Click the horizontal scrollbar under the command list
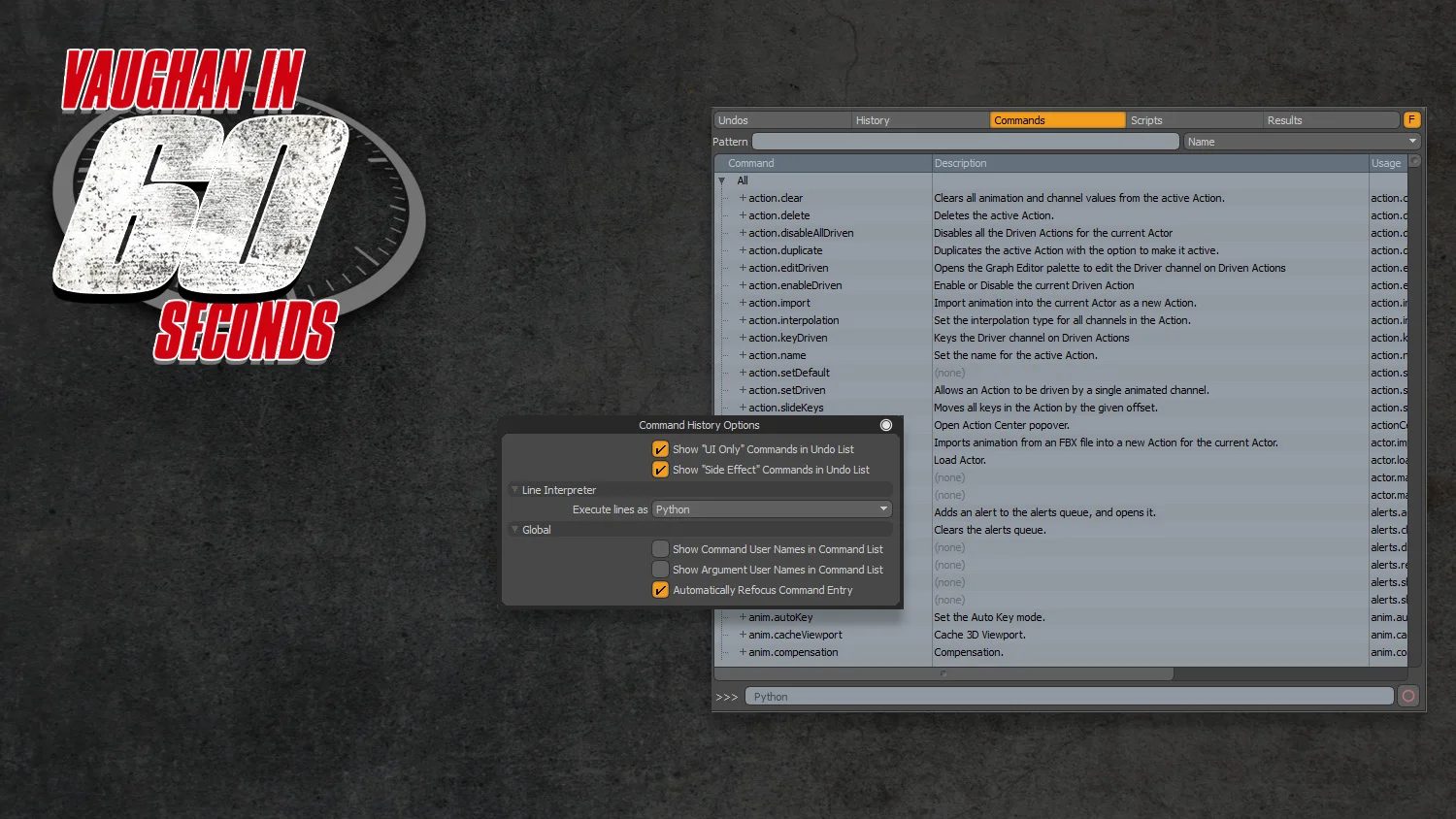The width and height of the screenshot is (1456, 819). tap(943, 673)
